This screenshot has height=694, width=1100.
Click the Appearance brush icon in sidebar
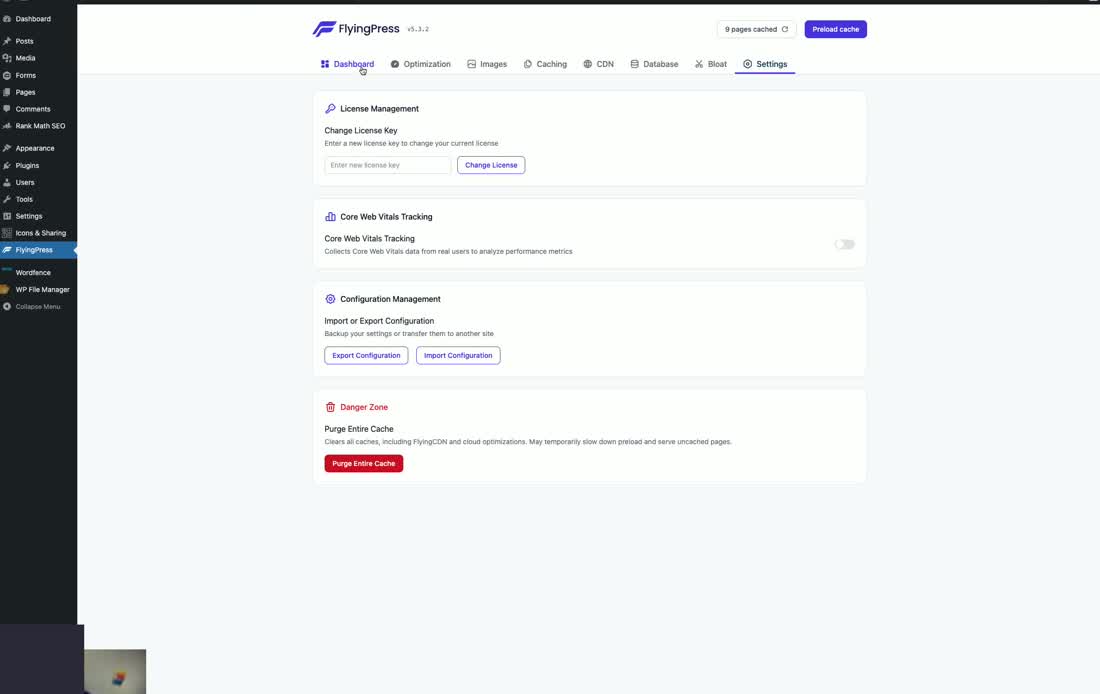[x=7, y=148]
